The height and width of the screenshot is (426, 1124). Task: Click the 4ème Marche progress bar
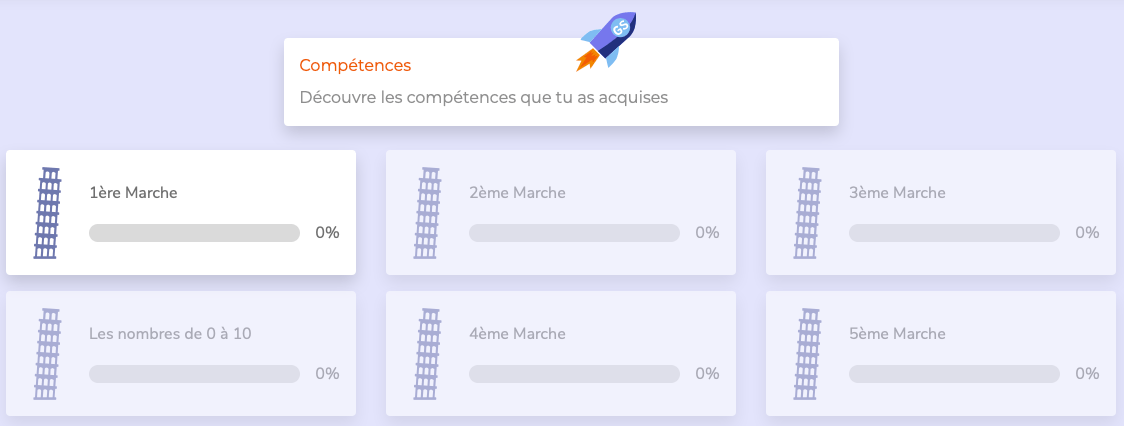(574, 374)
